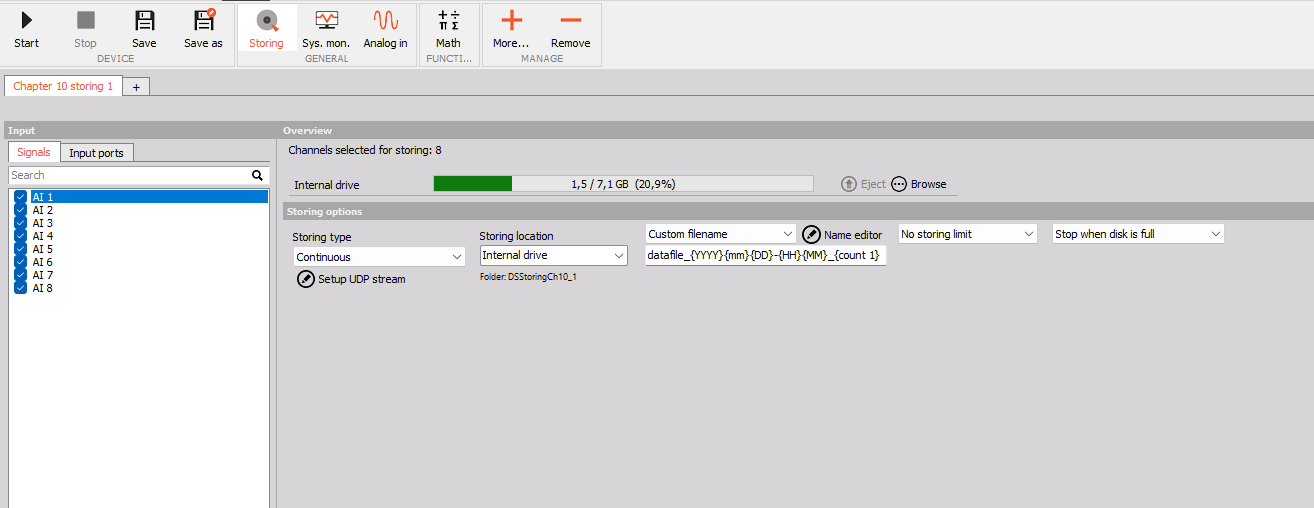Open the Stop when disk is full dropdown
The height and width of the screenshot is (508, 1314).
click(x=1138, y=234)
